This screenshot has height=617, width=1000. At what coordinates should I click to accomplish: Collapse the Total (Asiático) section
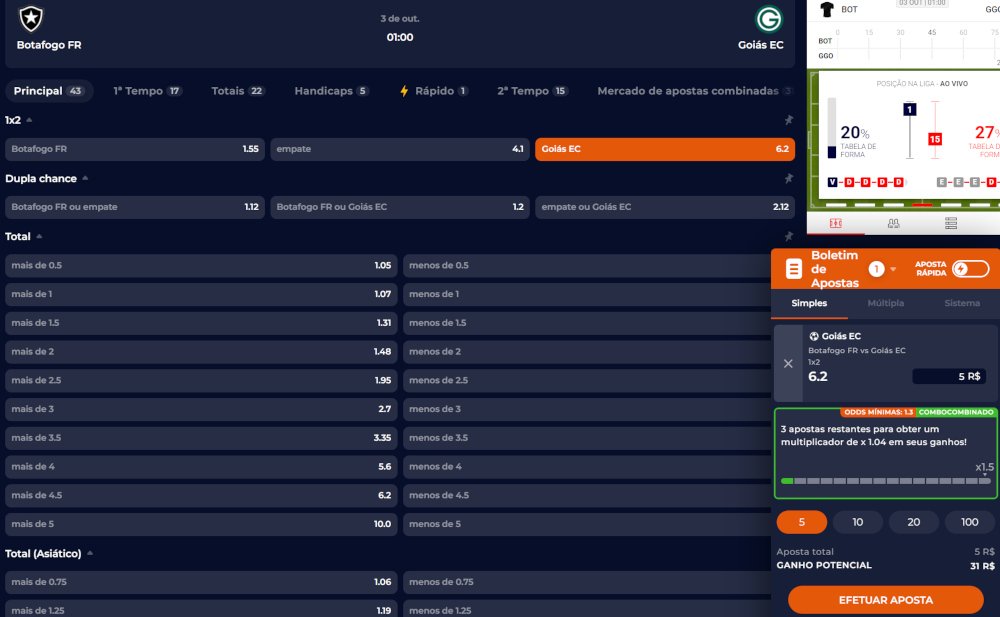pyautogui.click(x=88, y=554)
